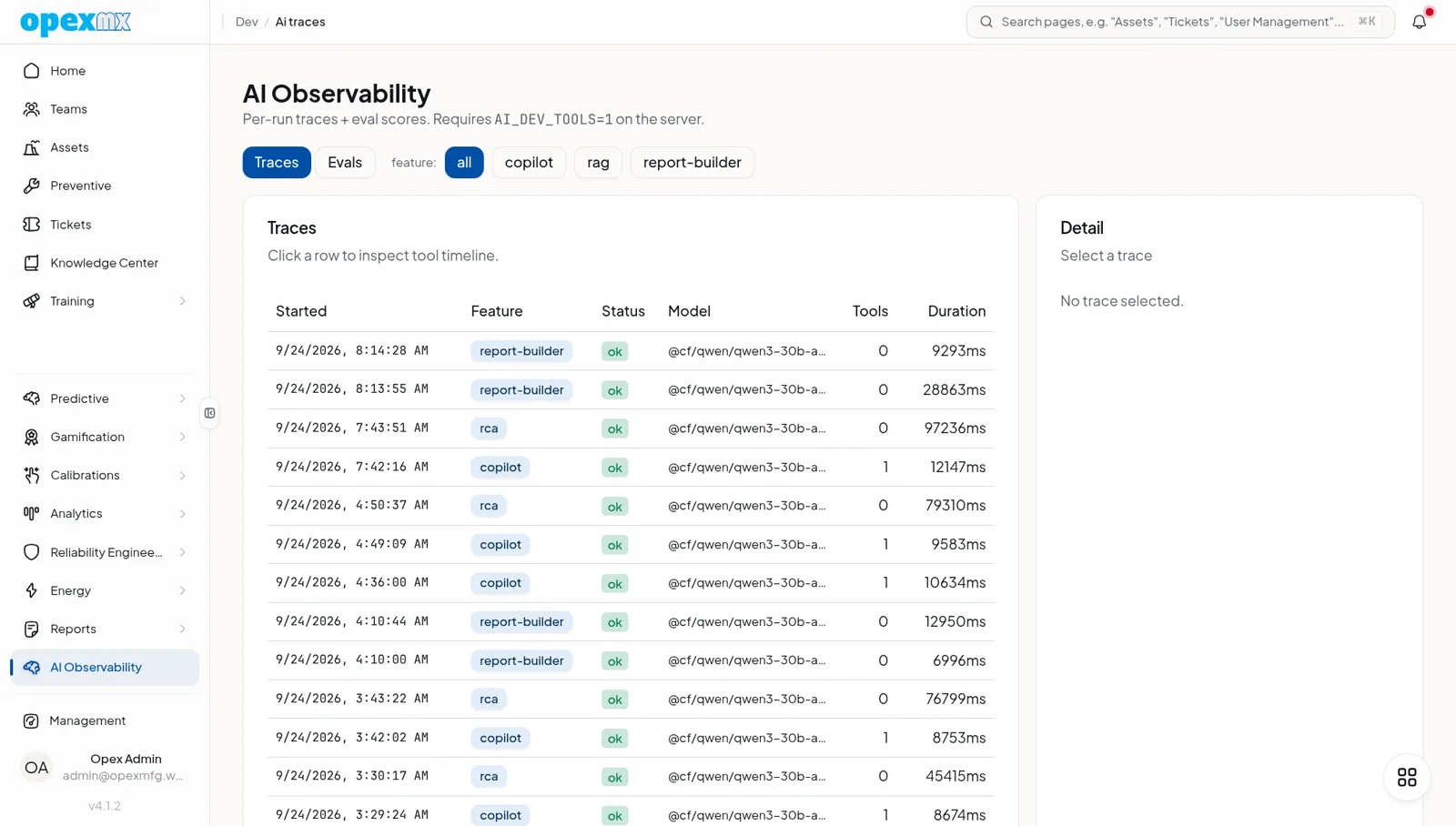
Task: Click the Reports document icon
Action: point(32,629)
